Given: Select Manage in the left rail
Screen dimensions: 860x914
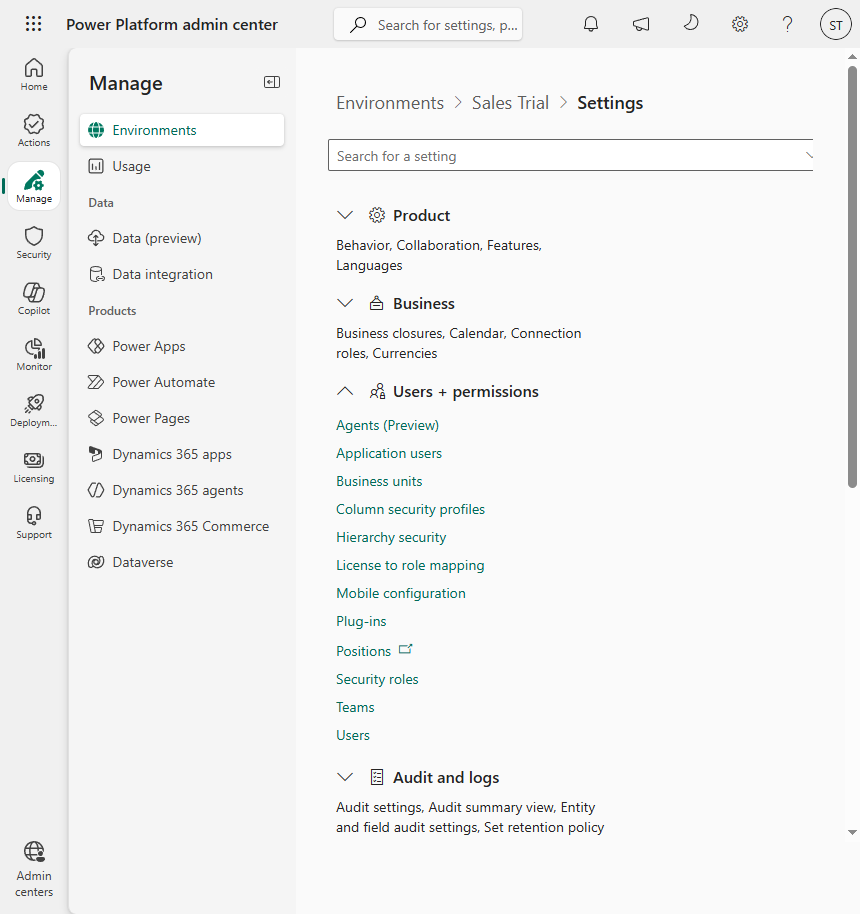Looking at the screenshot, I should [34, 187].
